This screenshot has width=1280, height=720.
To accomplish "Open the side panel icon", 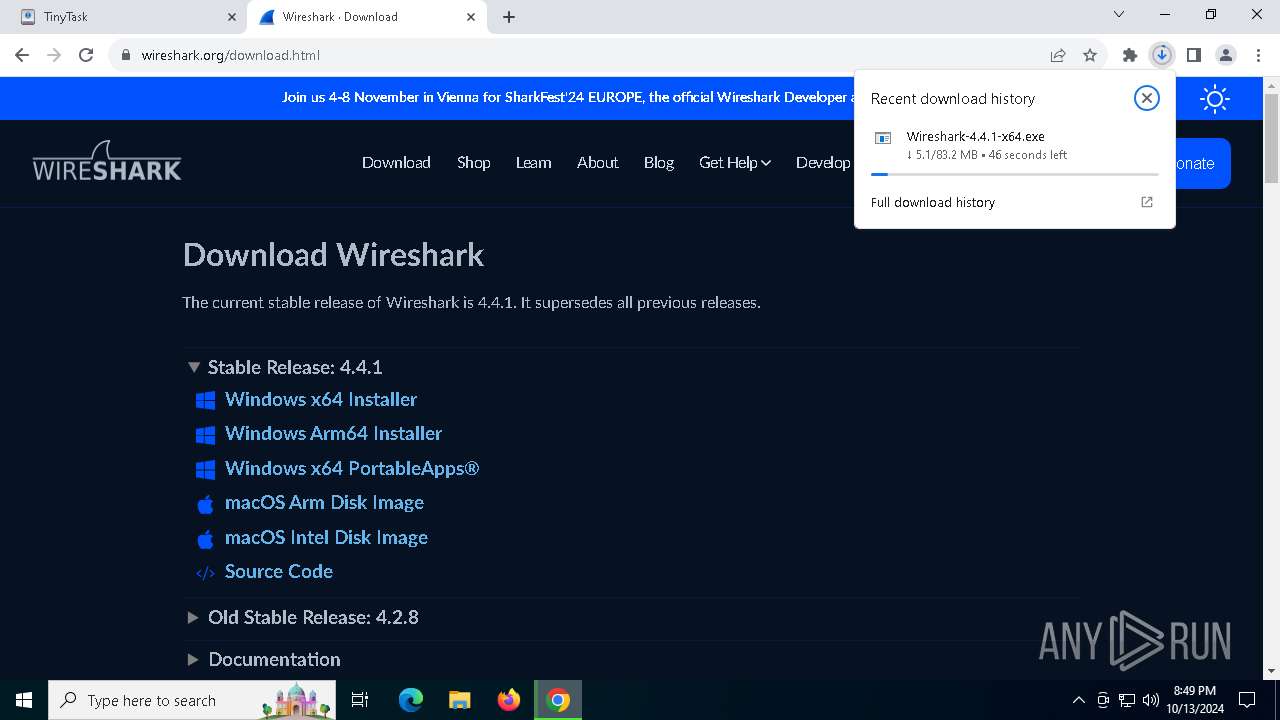I will [x=1193, y=55].
